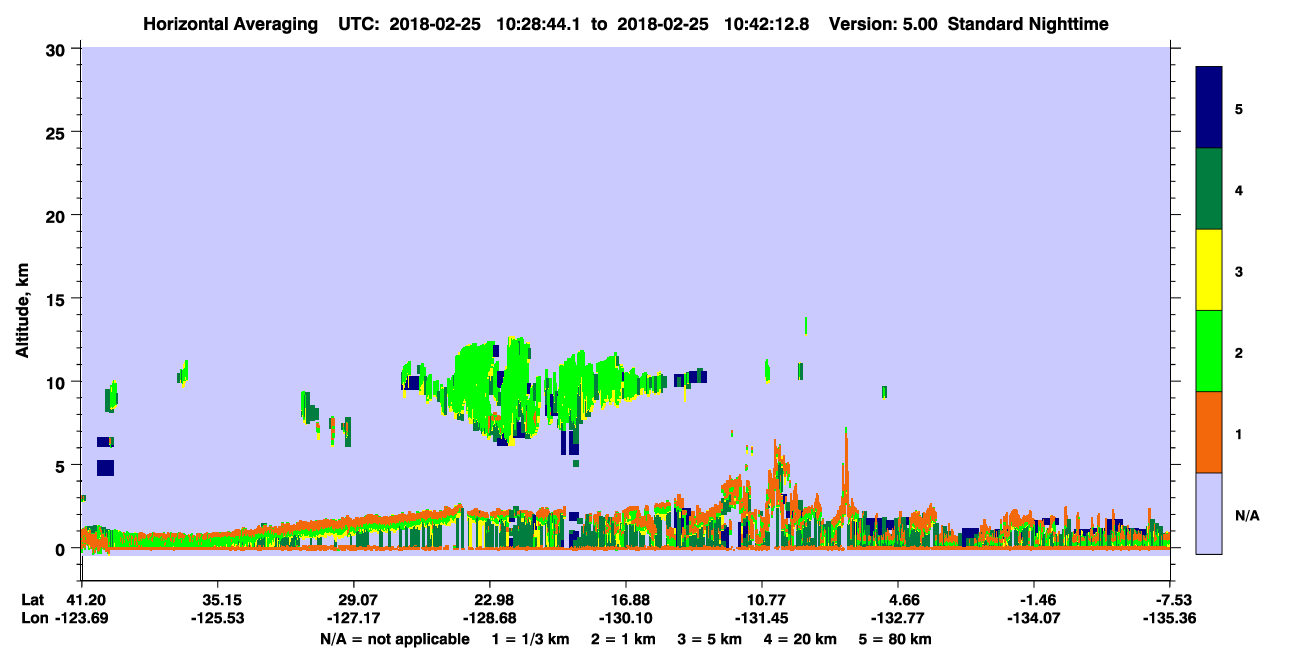Click the bright green color bar segment labeled 2
1300x667 pixels.
click(x=1209, y=351)
